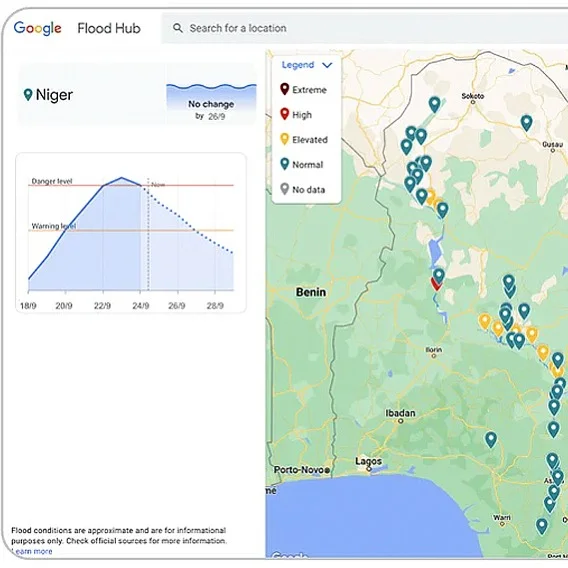Click the Now marker on the forecast chart

point(158,185)
